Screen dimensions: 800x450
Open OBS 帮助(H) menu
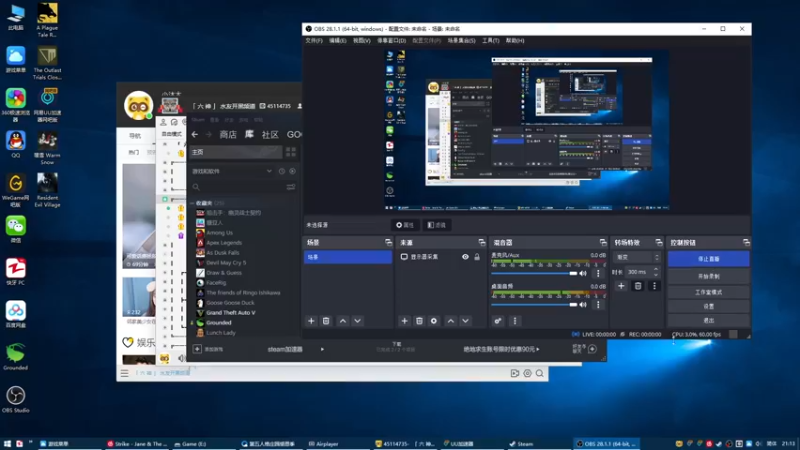(x=515, y=40)
